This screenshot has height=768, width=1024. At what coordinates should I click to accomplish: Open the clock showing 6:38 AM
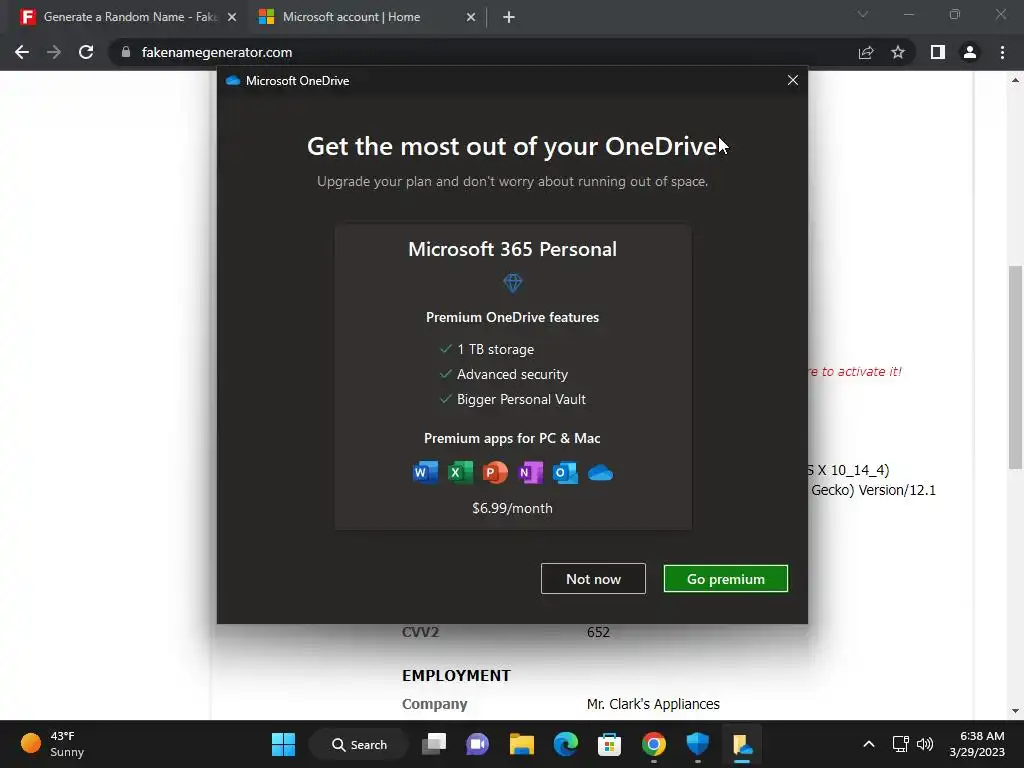(x=977, y=744)
